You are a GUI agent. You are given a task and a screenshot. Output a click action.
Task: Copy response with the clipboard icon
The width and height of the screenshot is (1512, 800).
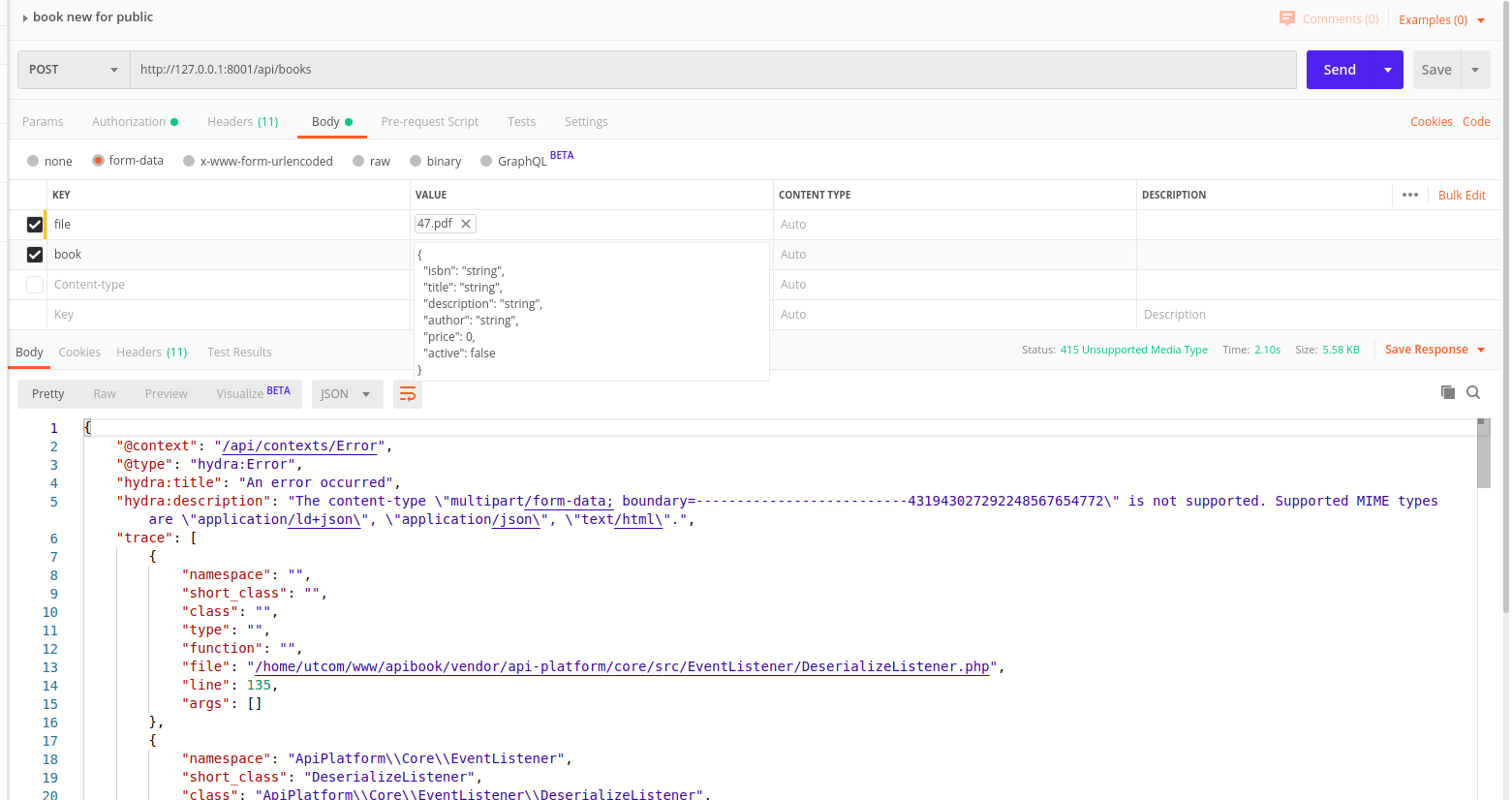[x=1448, y=392]
